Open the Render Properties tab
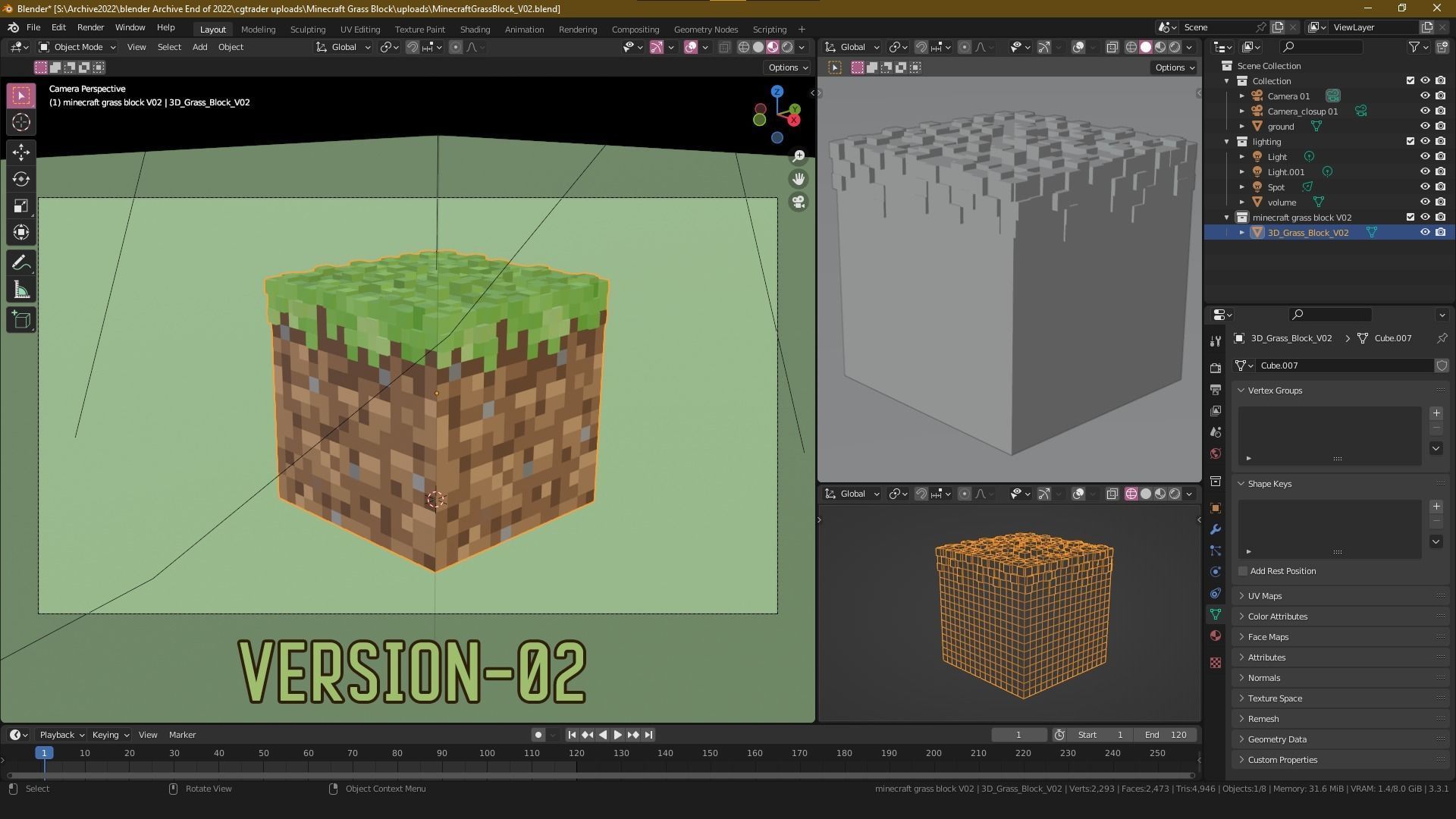The image size is (1456, 819). click(x=1216, y=366)
